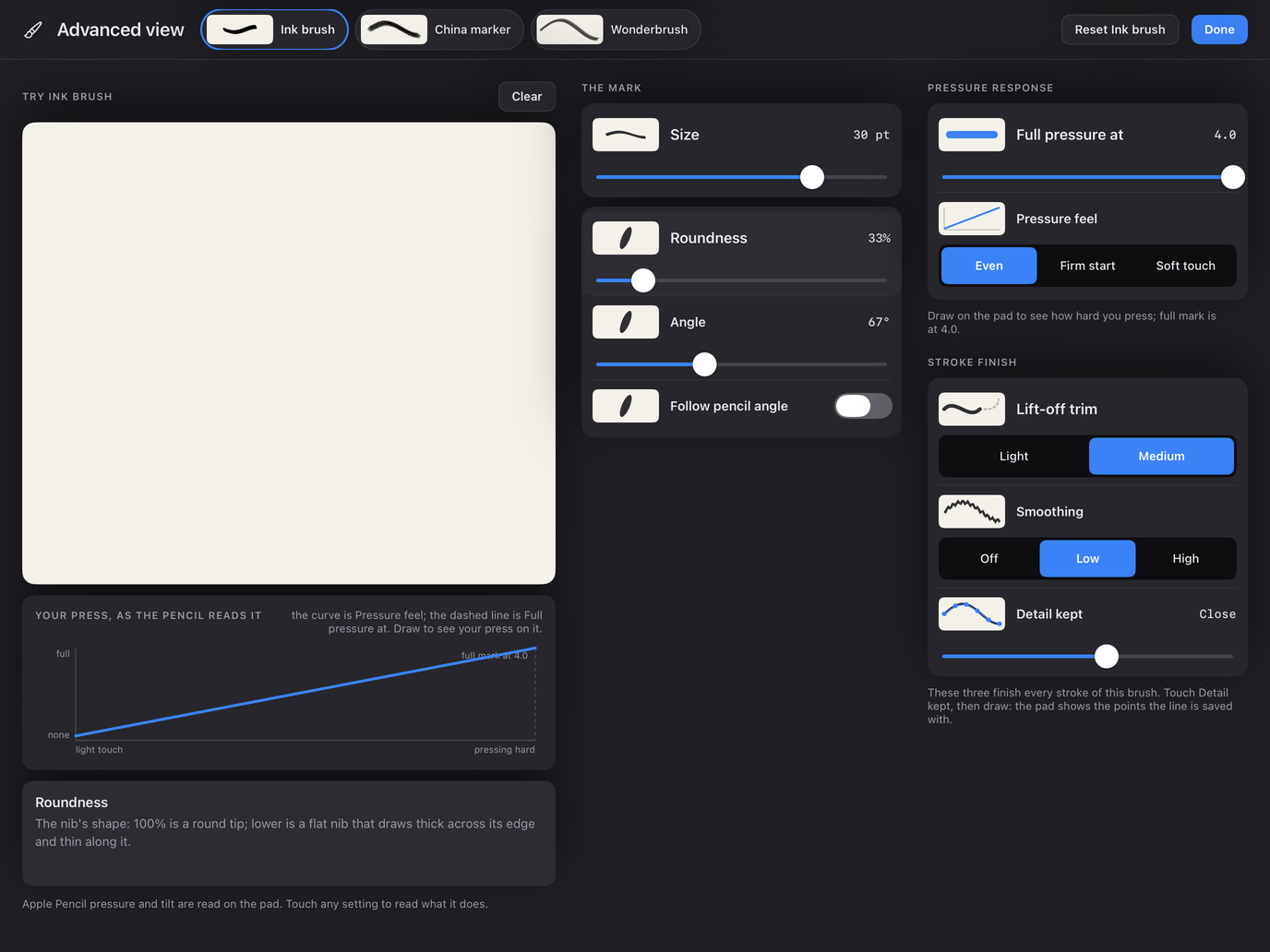
Task: Click the Size stroke preview icon
Action: click(x=626, y=135)
